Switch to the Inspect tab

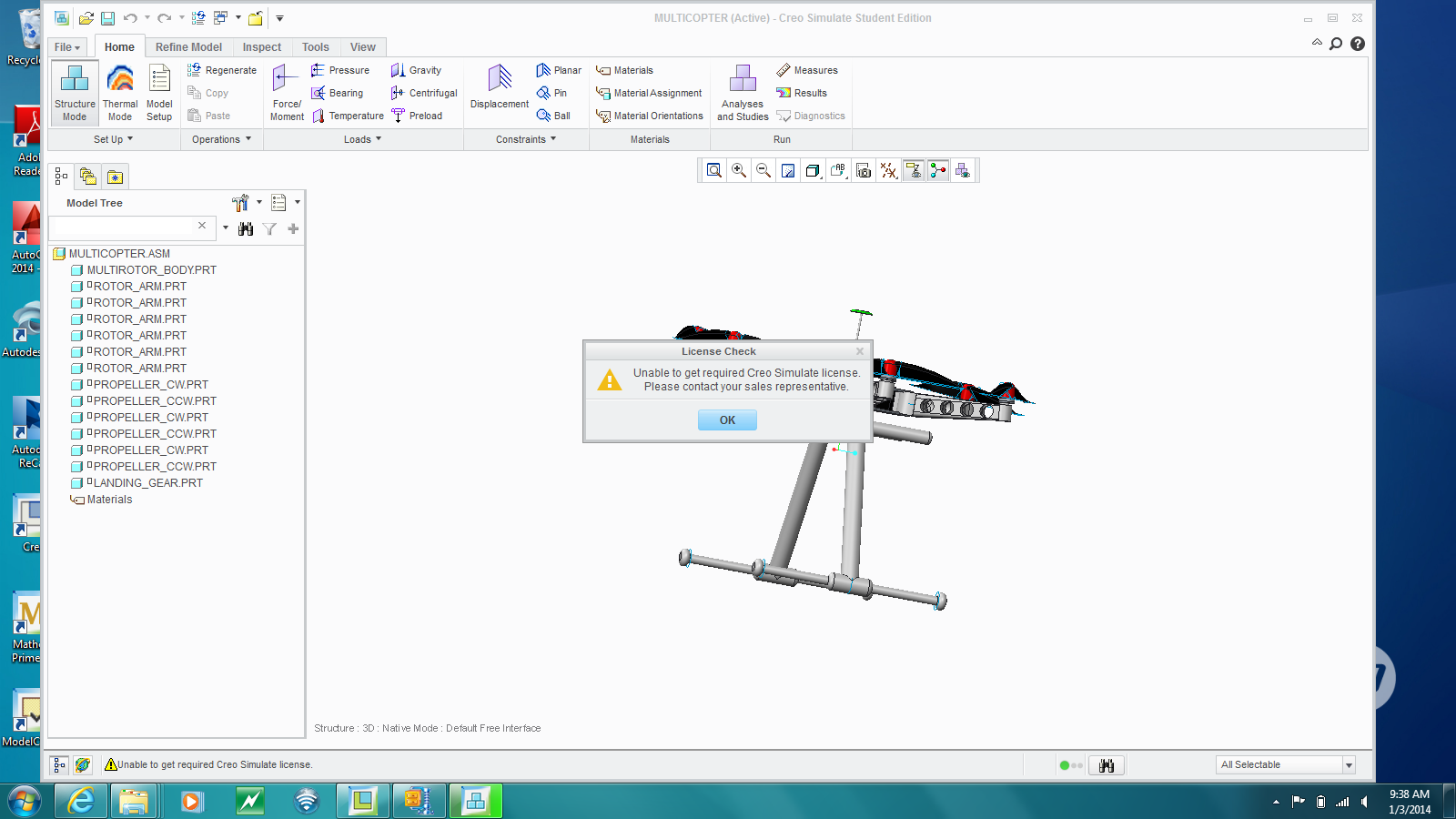coord(262,47)
